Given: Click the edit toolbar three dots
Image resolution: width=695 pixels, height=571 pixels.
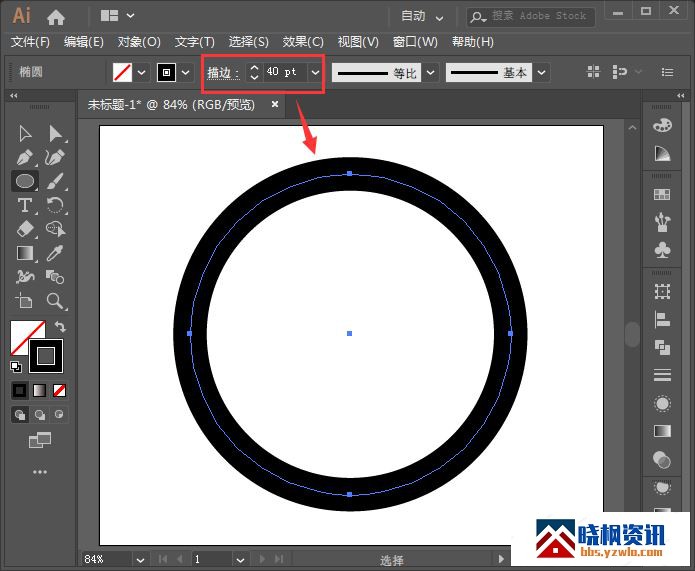Looking at the screenshot, I should click(x=40, y=472).
